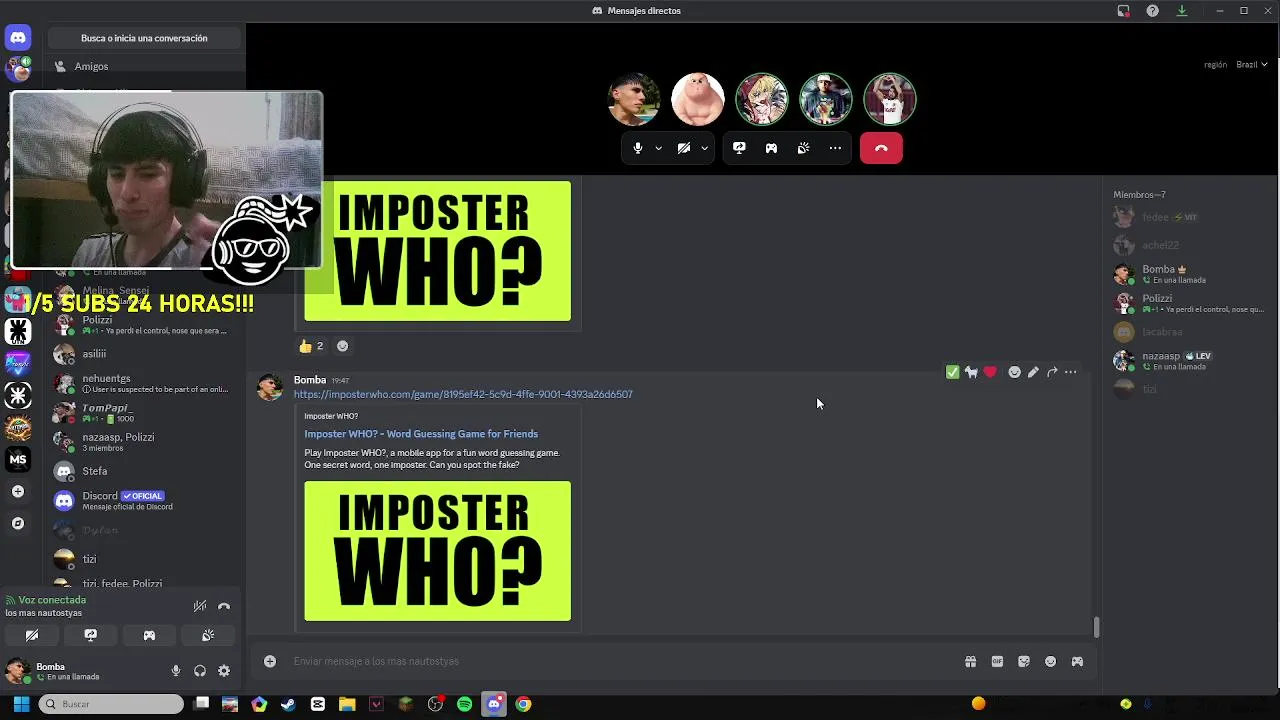Share your screen from call control bar

[739, 148]
